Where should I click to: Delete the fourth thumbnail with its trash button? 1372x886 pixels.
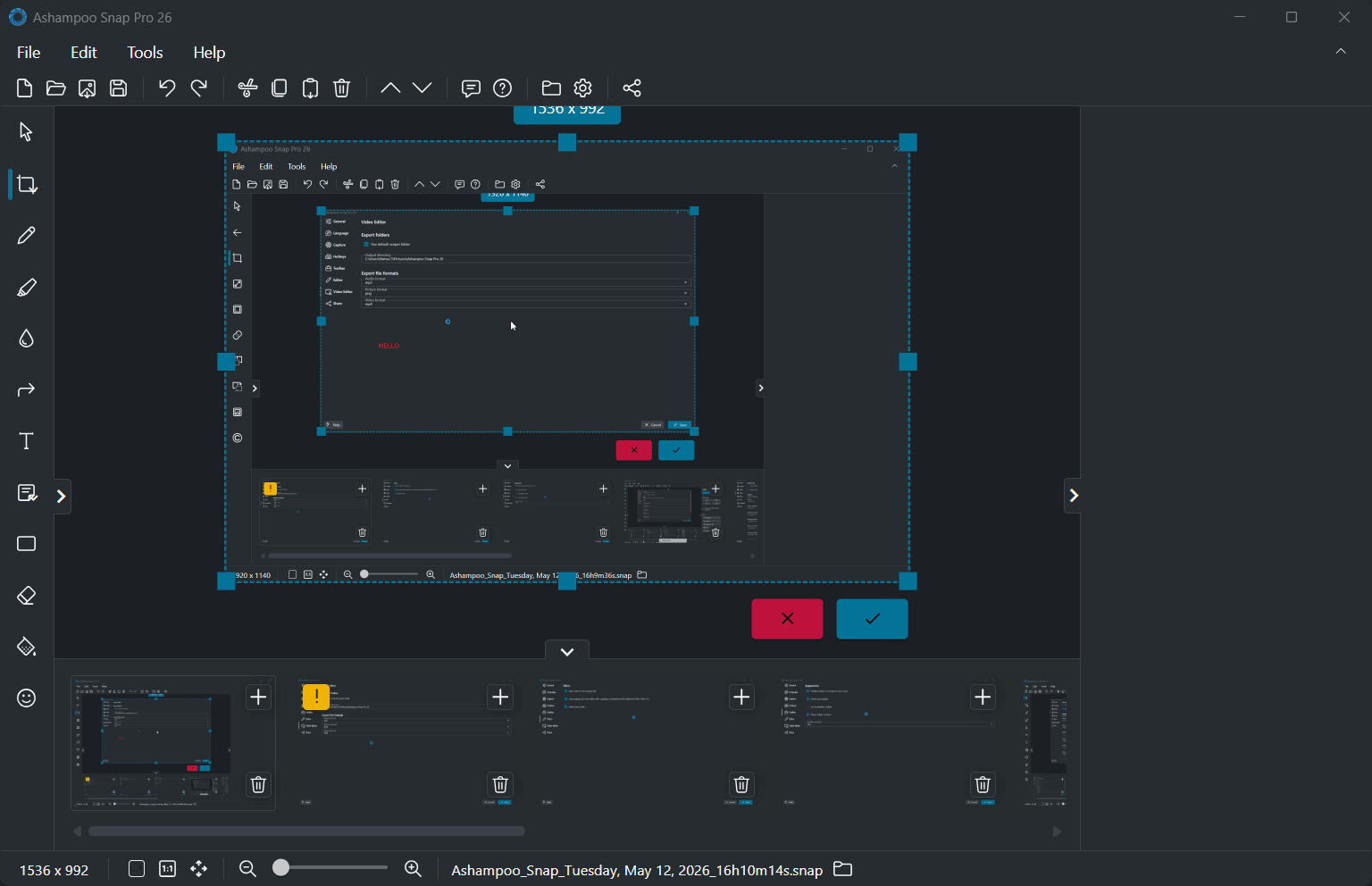[983, 784]
